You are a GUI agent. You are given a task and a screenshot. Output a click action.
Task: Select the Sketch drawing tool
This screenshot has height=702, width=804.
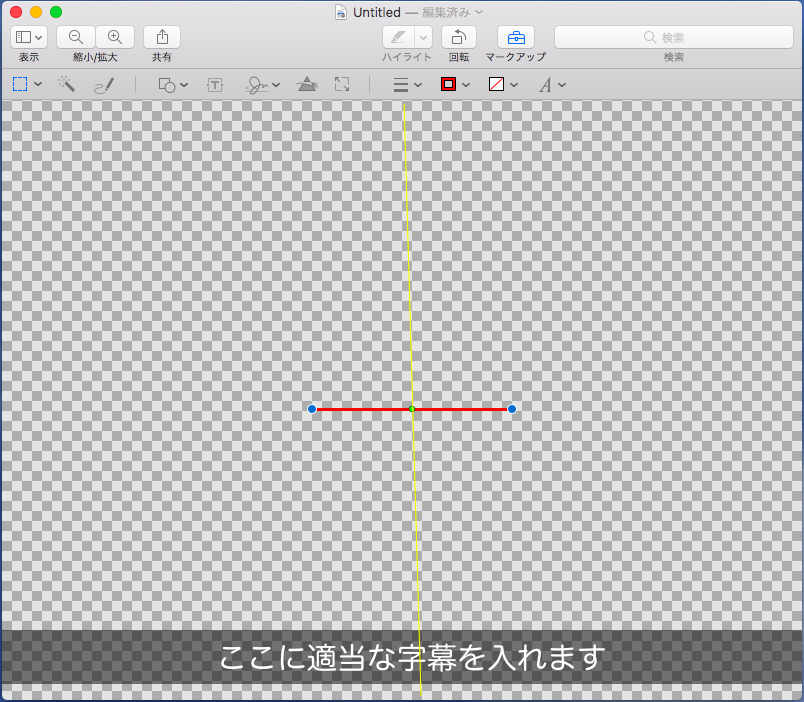pos(104,84)
